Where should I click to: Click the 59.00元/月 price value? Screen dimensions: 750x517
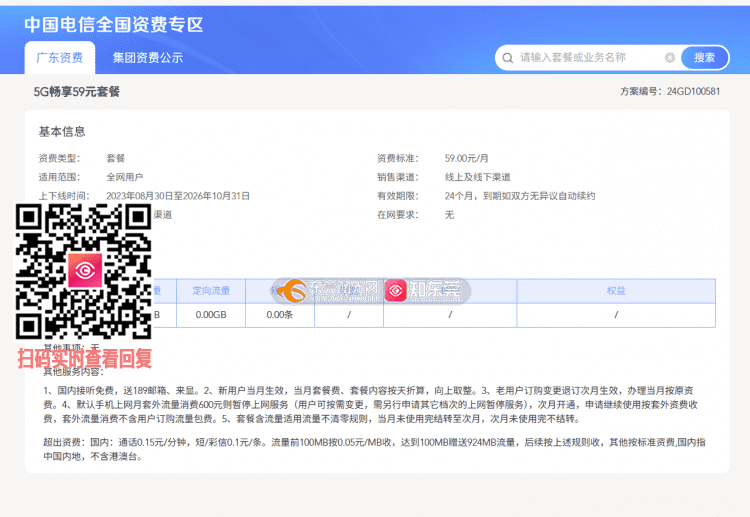point(467,158)
